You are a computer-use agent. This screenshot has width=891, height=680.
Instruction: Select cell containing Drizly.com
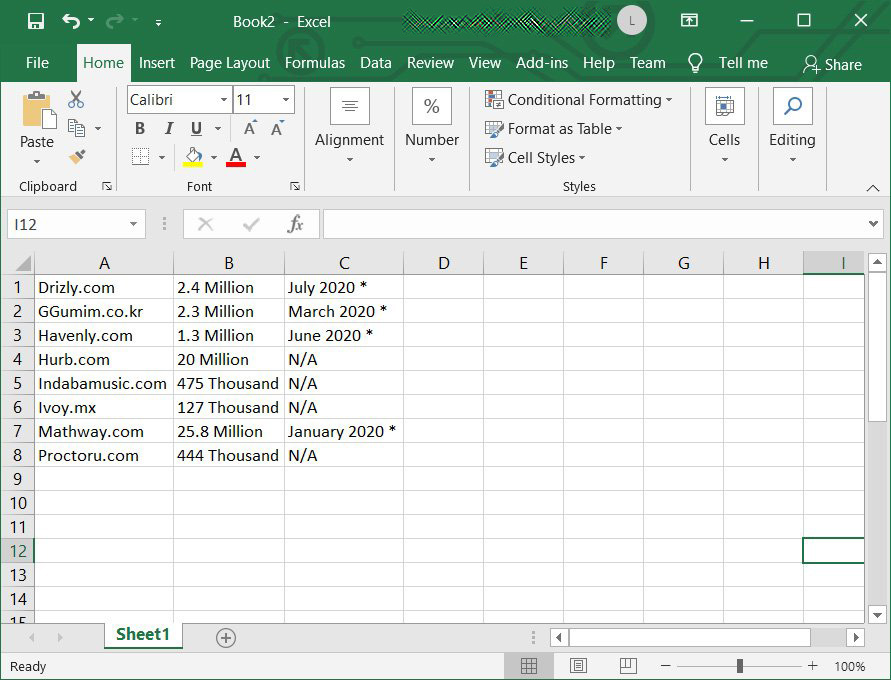tap(104, 287)
